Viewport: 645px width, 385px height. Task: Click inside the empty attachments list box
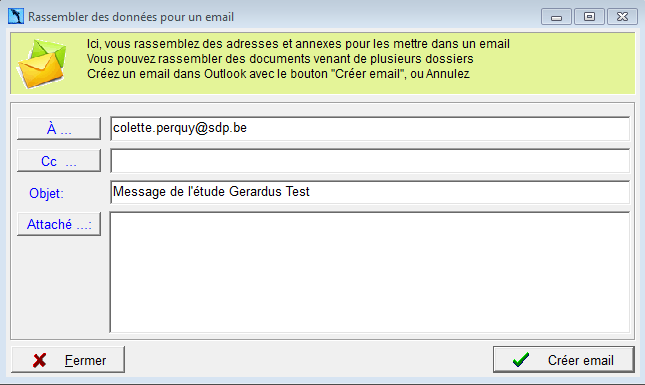[x=370, y=272]
